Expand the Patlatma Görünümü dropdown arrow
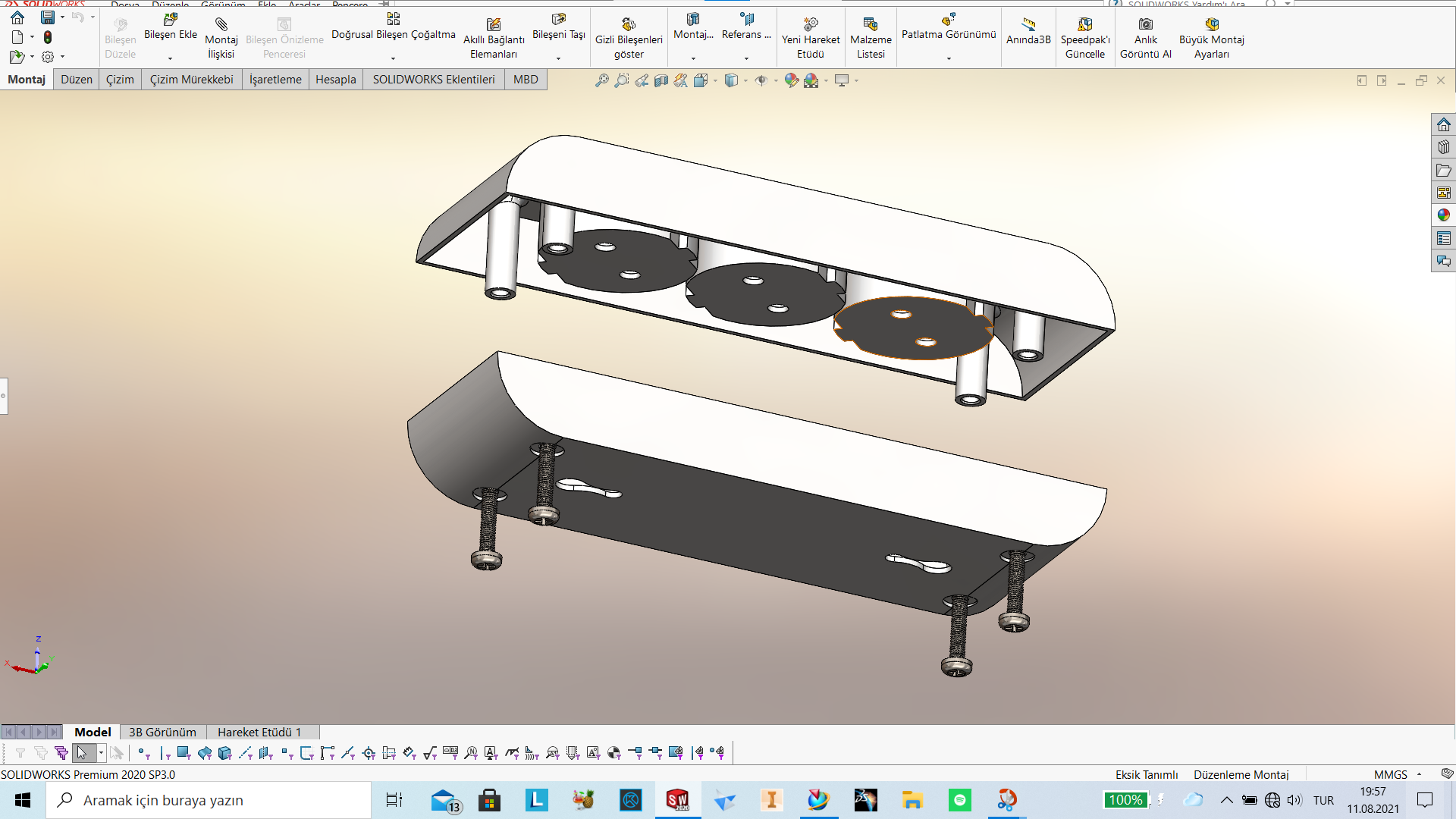Viewport: 1456px width, 819px height. [x=949, y=58]
